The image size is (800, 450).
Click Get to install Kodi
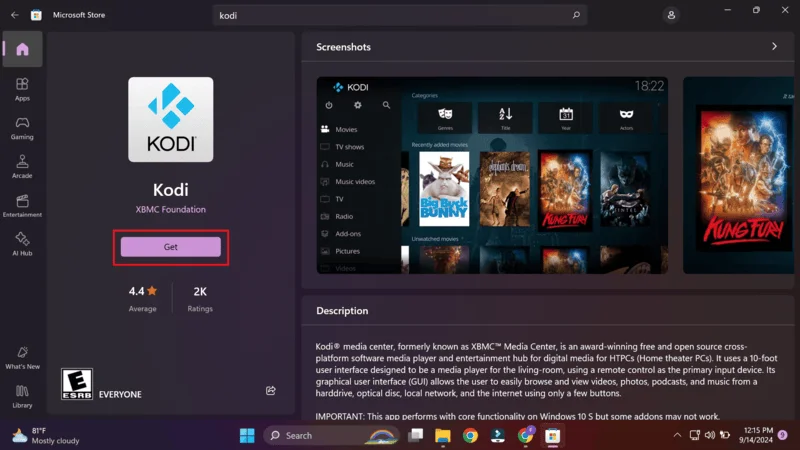pos(170,247)
